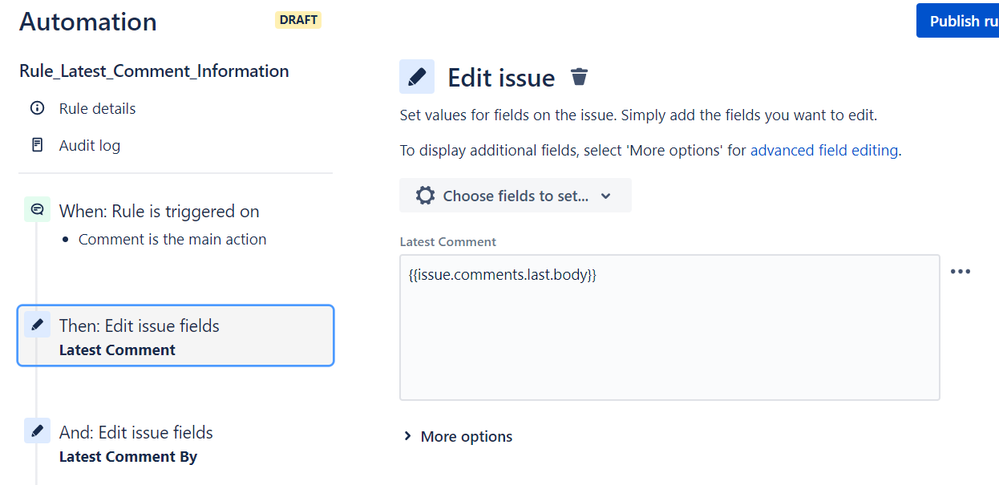999x485 pixels.
Task: Click the Audit log document icon
Action: point(38,145)
